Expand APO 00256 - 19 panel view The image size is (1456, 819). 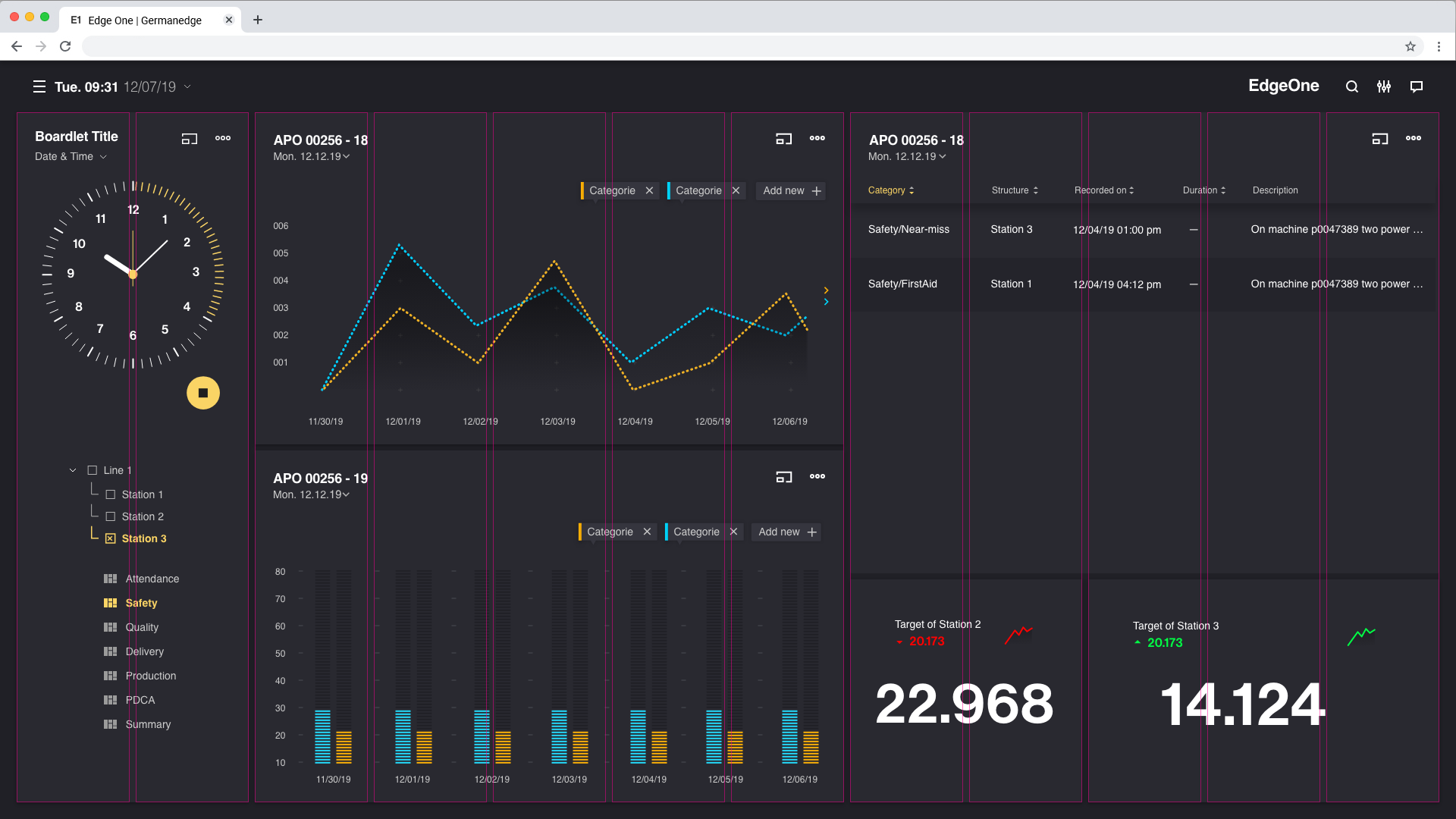783,477
